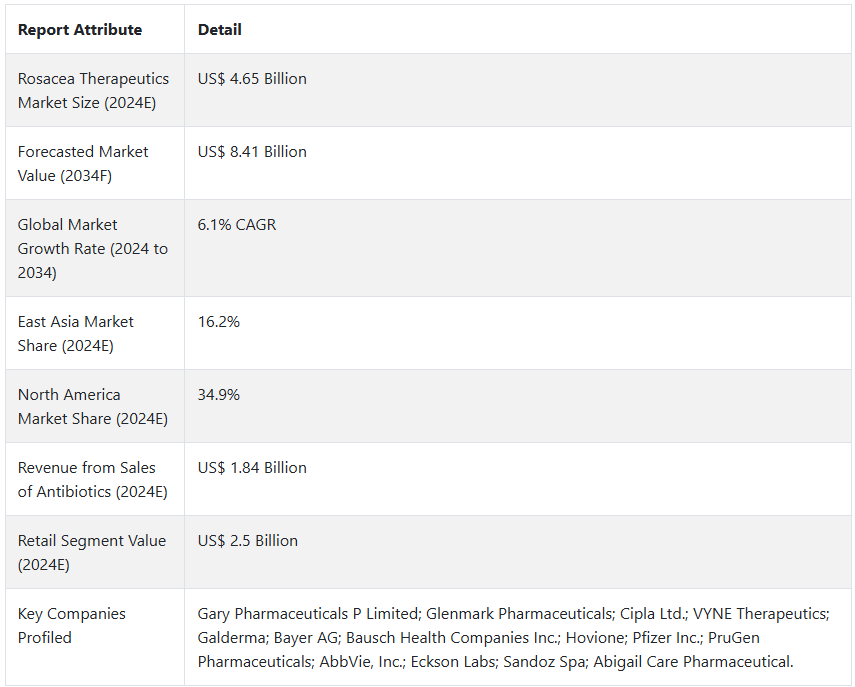The image size is (855, 687).
Task: Click the Detail column header
Action: click(x=219, y=29)
